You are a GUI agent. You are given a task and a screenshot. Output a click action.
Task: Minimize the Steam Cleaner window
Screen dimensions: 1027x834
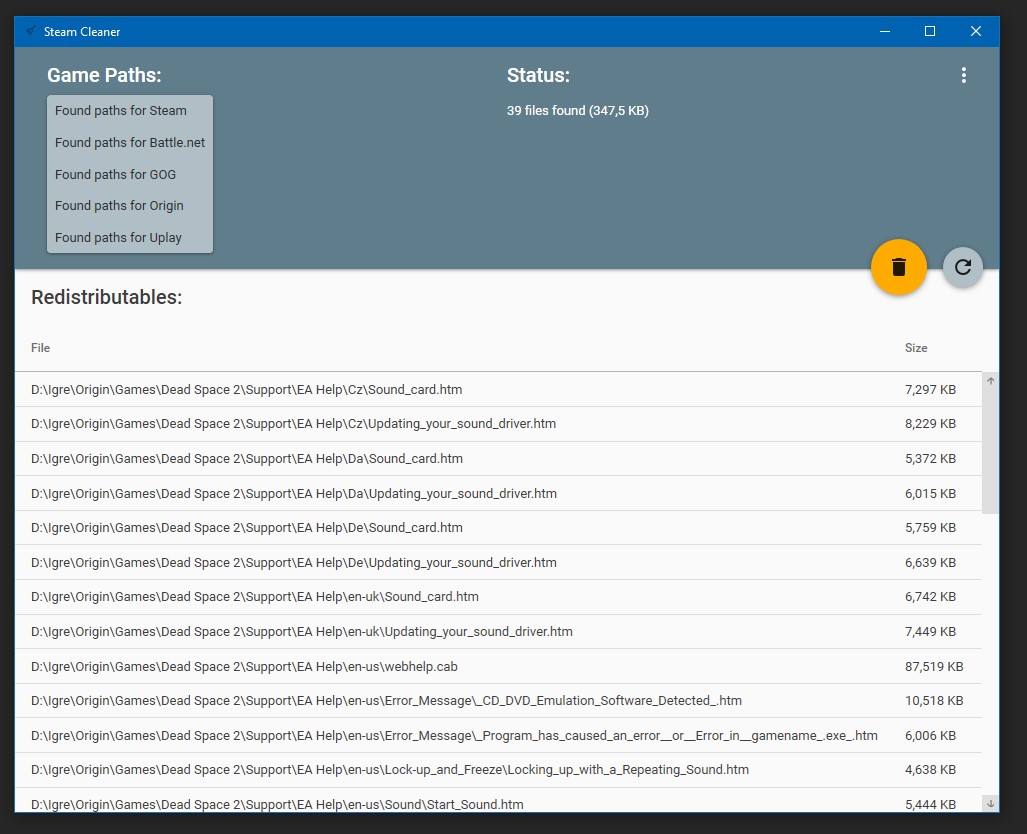pos(885,31)
